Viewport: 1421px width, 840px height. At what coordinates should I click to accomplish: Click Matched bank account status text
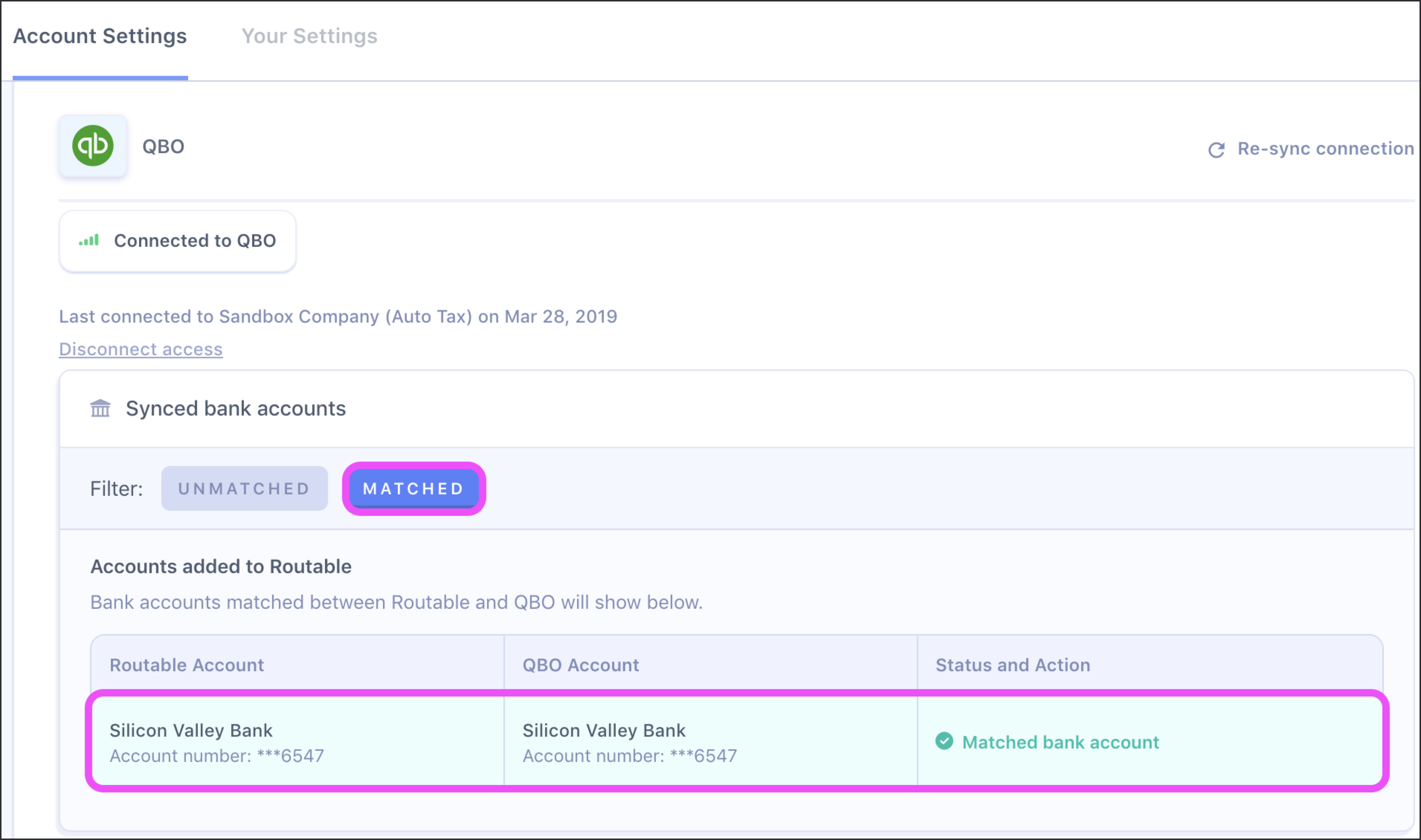[1060, 742]
